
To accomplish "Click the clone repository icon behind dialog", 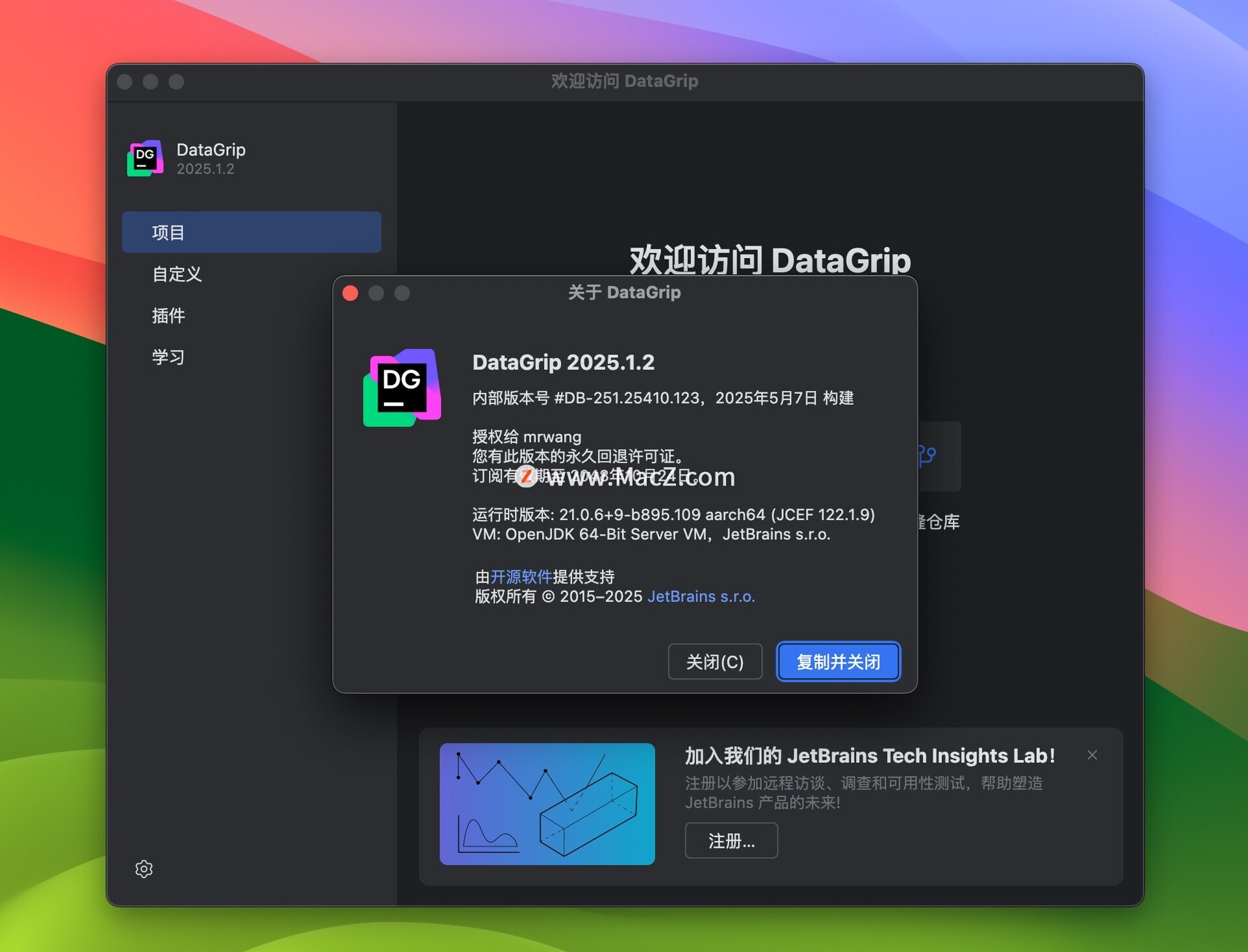I will coord(928,455).
